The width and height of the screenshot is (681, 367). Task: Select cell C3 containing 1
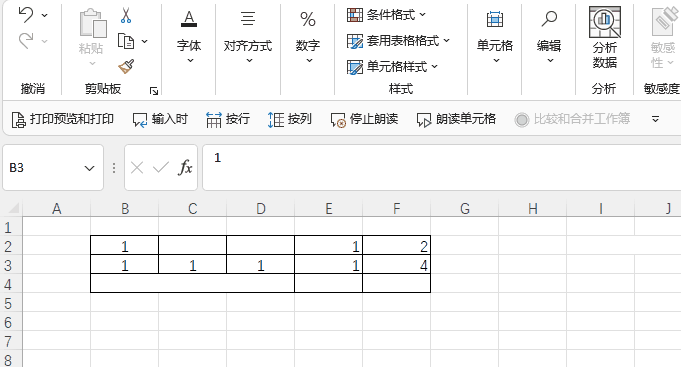coord(192,265)
